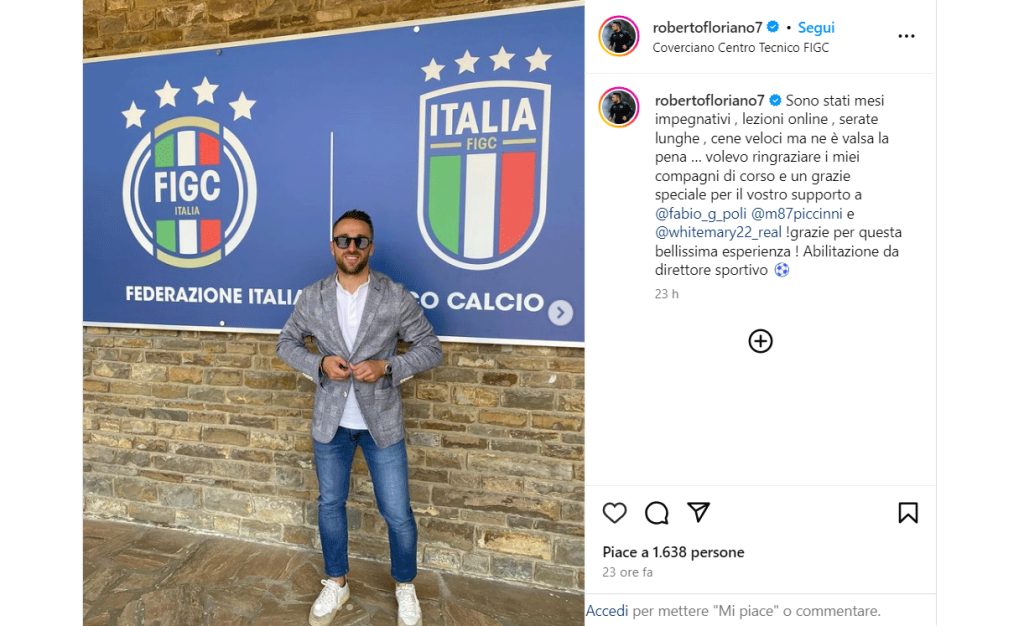1024x626 pixels.
Task: Open robertofloriano7 username in header
Action: [707, 27]
